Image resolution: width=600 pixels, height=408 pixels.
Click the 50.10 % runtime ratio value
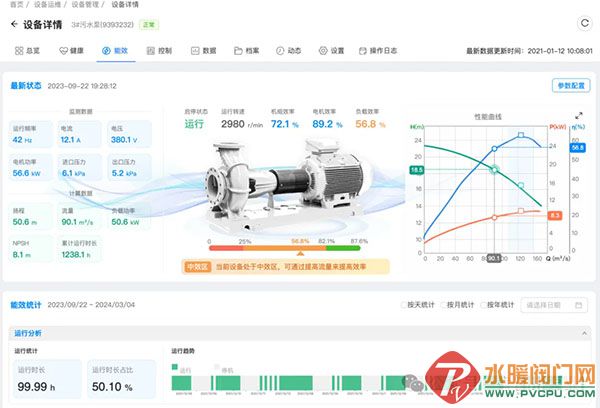point(112,387)
